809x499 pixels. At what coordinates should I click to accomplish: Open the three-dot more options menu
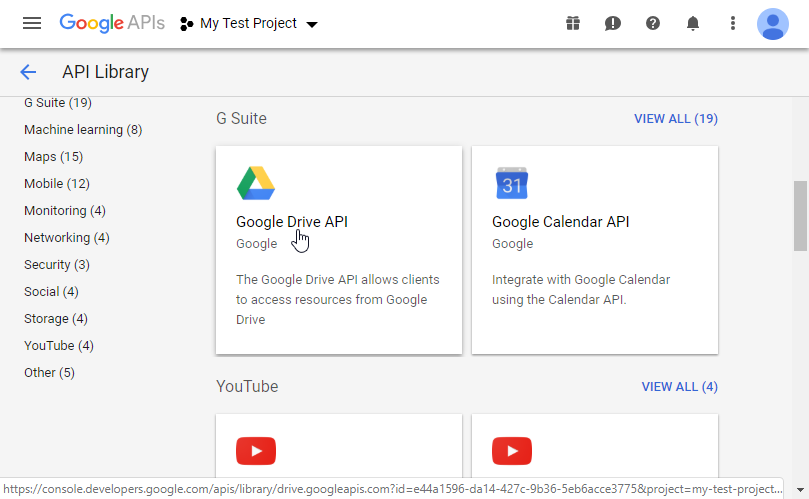click(733, 23)
